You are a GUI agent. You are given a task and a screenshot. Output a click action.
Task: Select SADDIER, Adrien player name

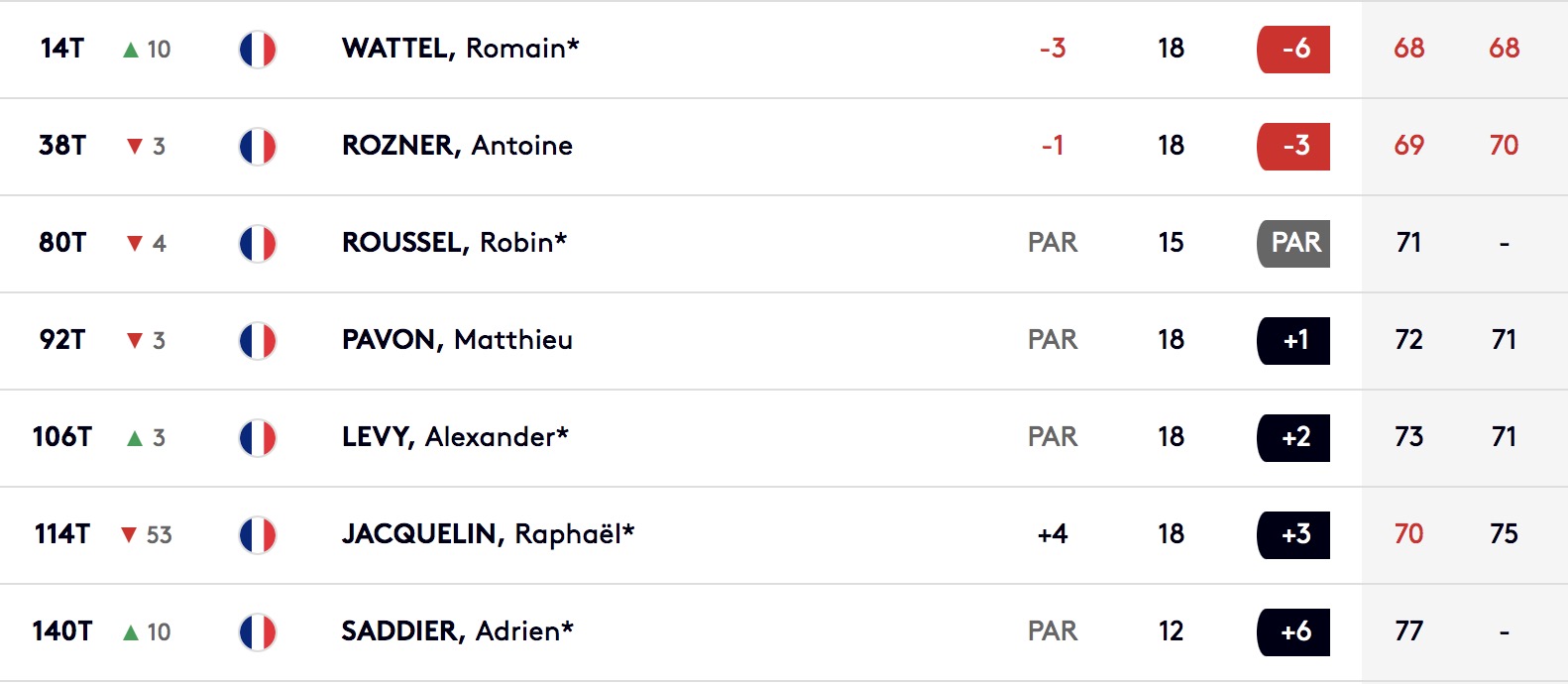[457, 631]
